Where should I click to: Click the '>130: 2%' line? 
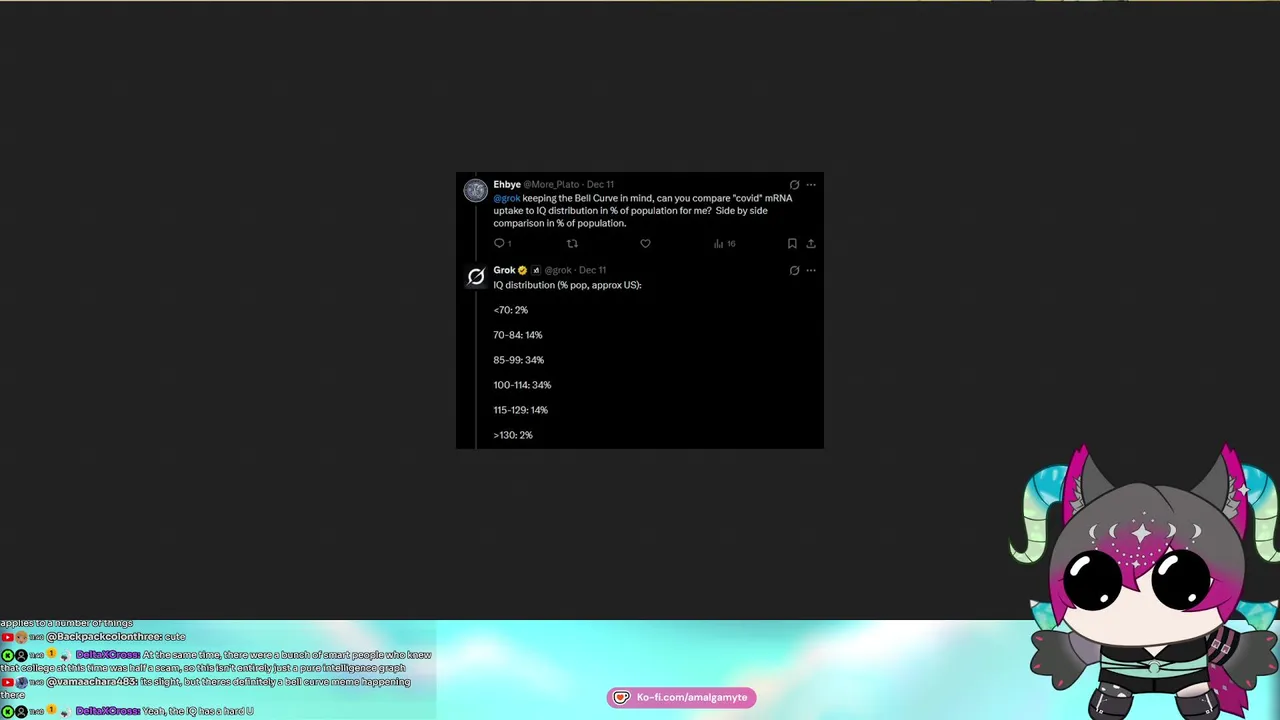click(x=513, y=435)
